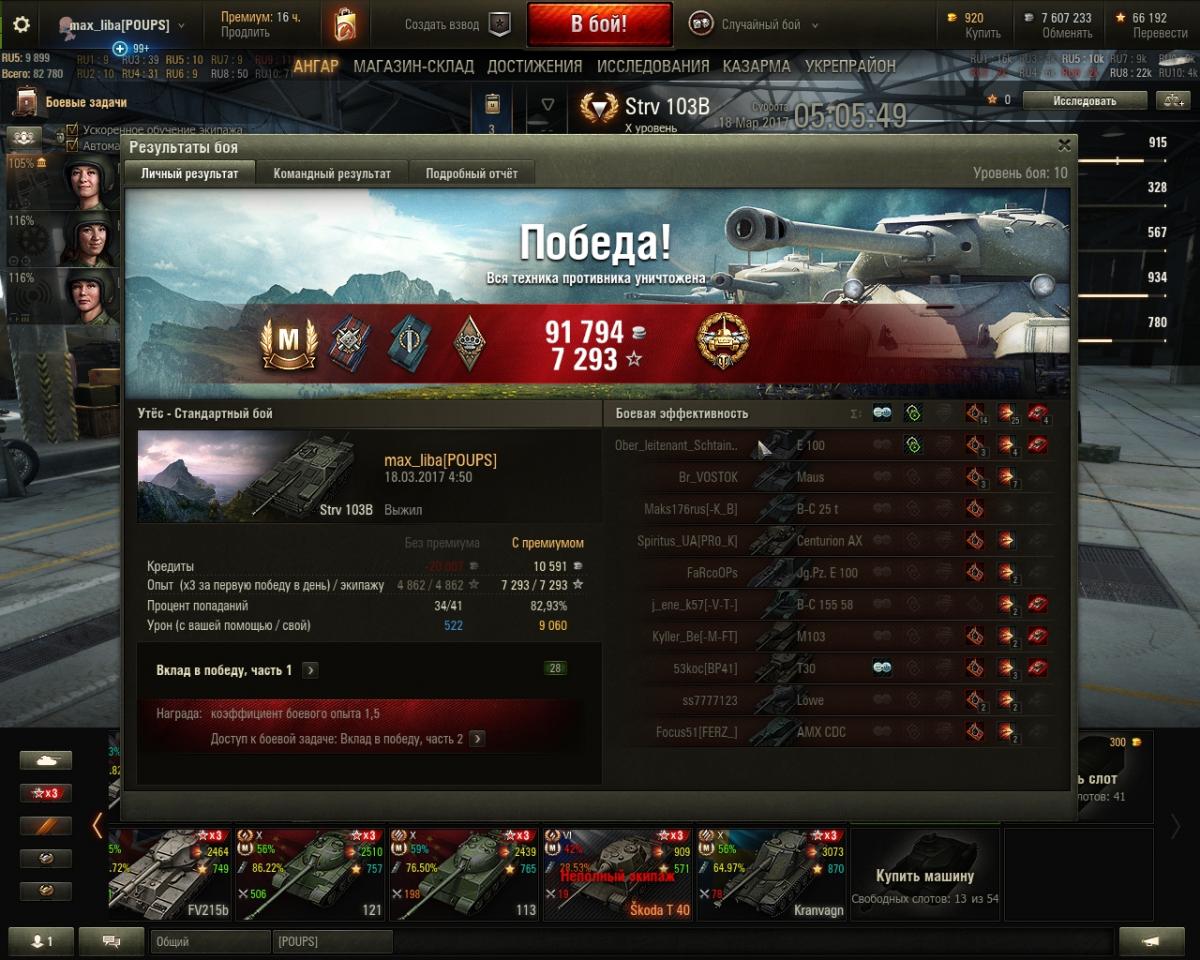Open the premium shop bag icon
This screenshot has width=1200, height=960.
tap(345, 24)
